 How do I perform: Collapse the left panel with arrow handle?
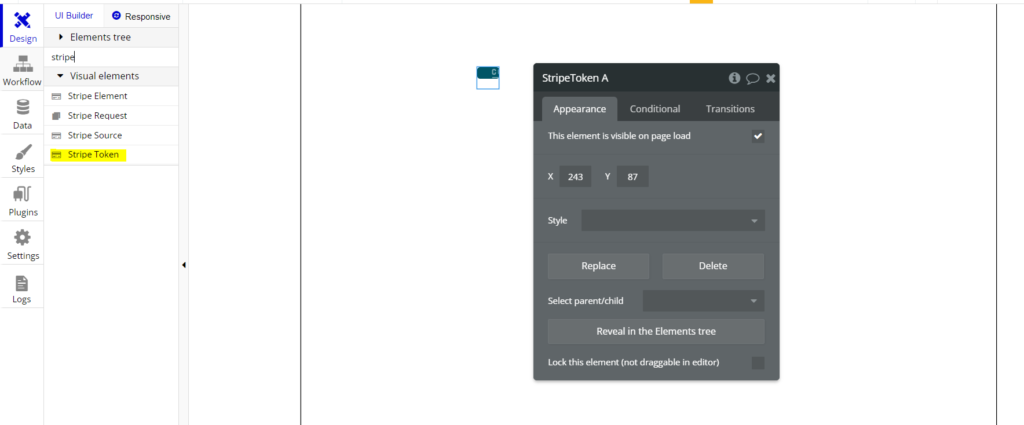pyautogui.click(x=184, y=265)
